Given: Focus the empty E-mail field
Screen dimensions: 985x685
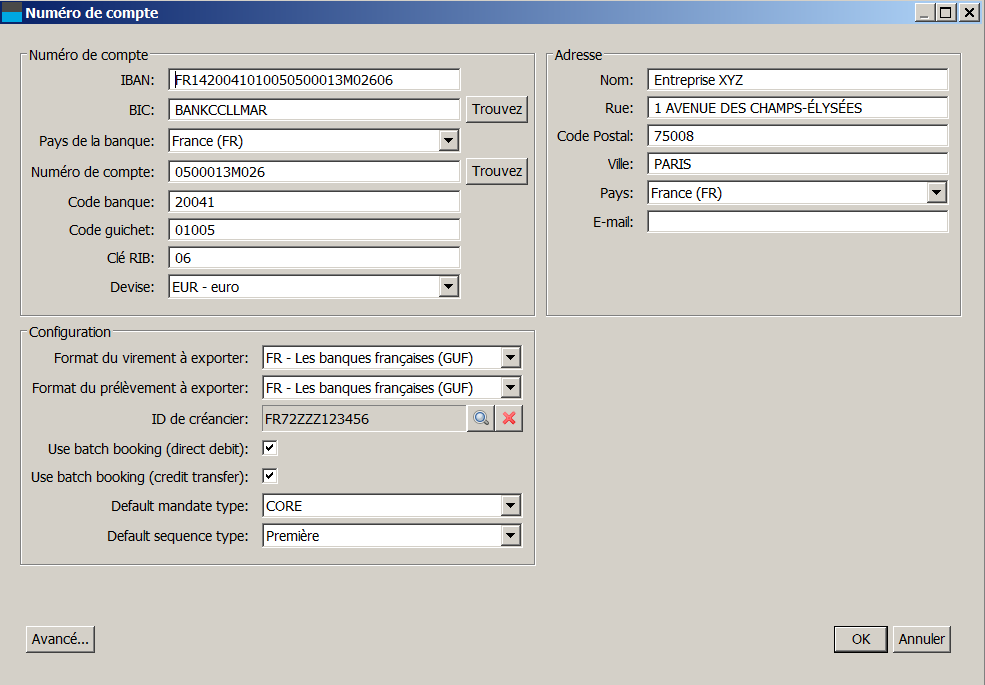Looking at the screenshot, I should click(797, 222).
